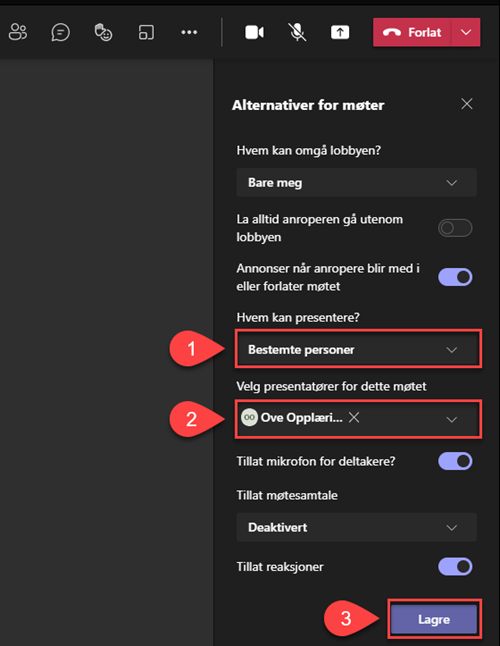Unmute the microphone icon
This screenshot has height=646, width=500.
tap(297, 32)
